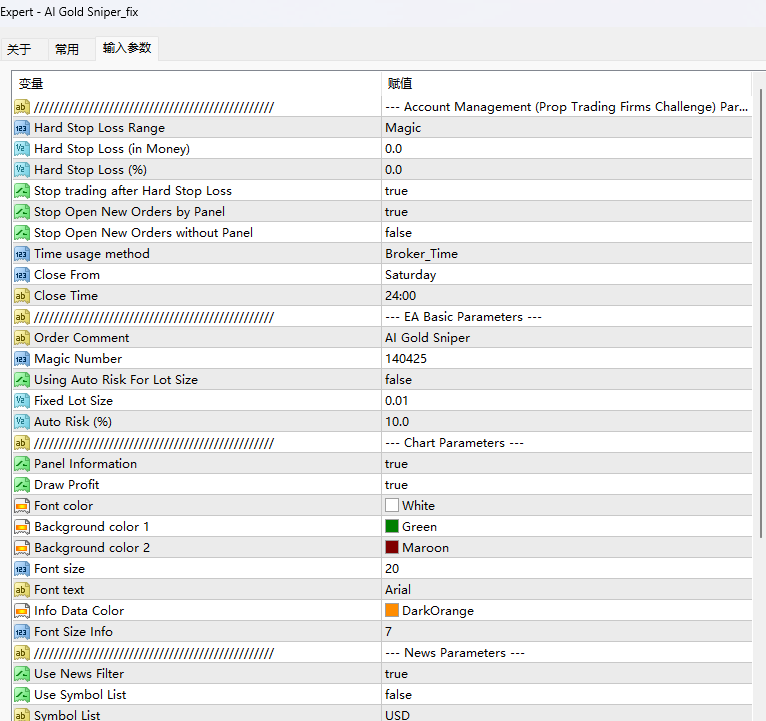
Task: Click the string icon beside Order Comment
Action: pos(22,338)
